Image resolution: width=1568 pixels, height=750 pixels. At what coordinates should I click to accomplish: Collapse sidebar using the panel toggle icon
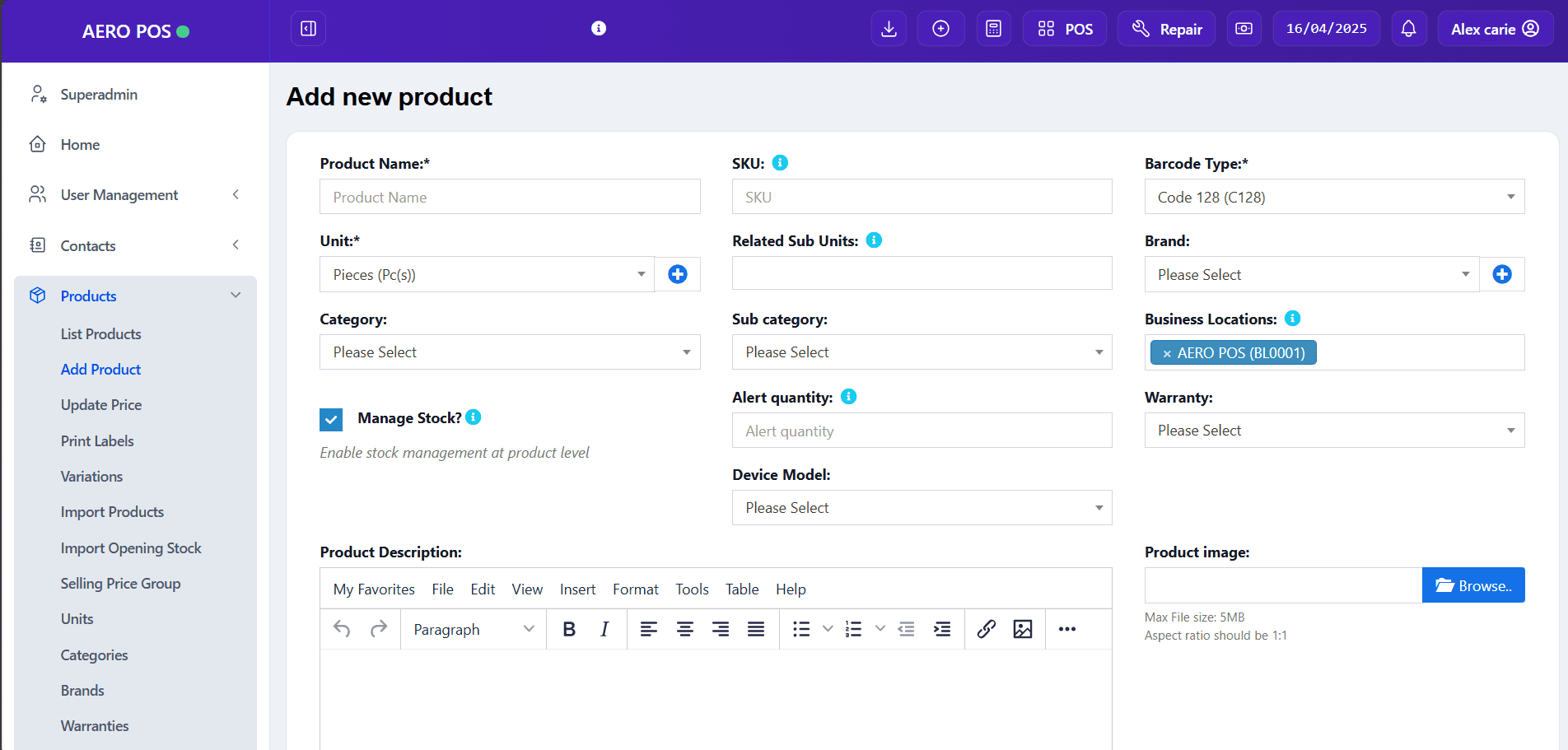point(308,29)
